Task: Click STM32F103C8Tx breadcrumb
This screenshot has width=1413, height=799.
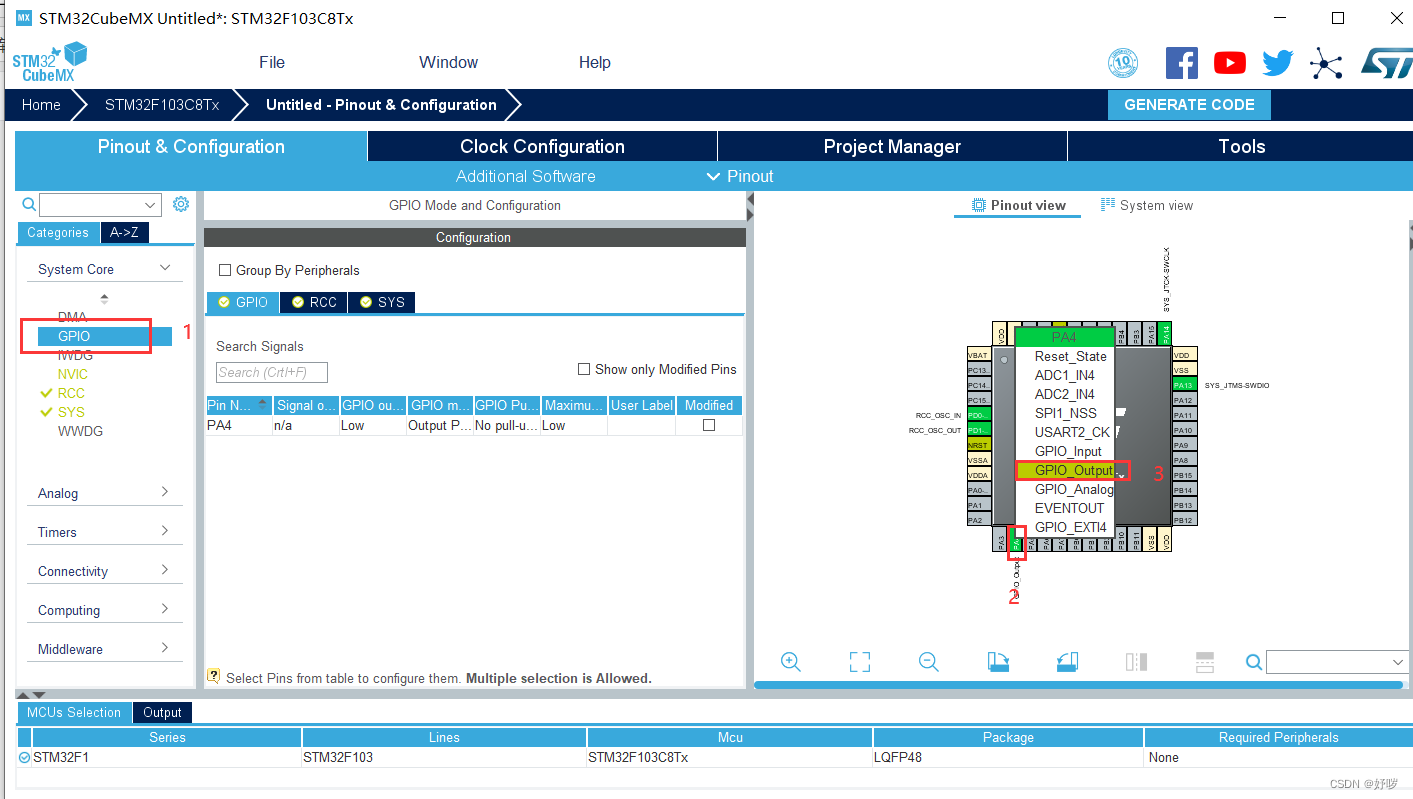Action: (x=162, y=105)
